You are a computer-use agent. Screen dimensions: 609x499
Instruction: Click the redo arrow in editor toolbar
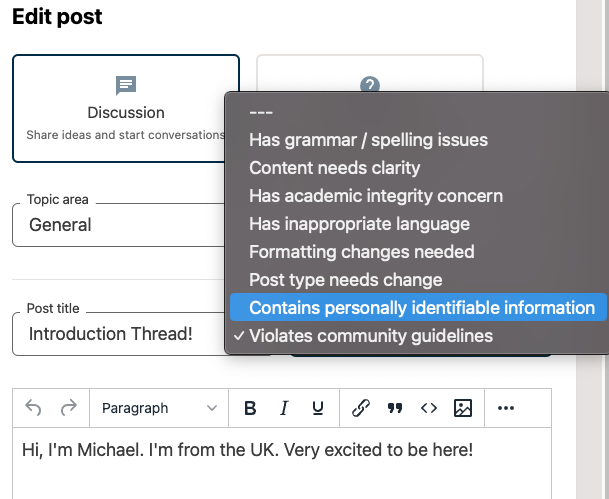click(x=69, y=408)
